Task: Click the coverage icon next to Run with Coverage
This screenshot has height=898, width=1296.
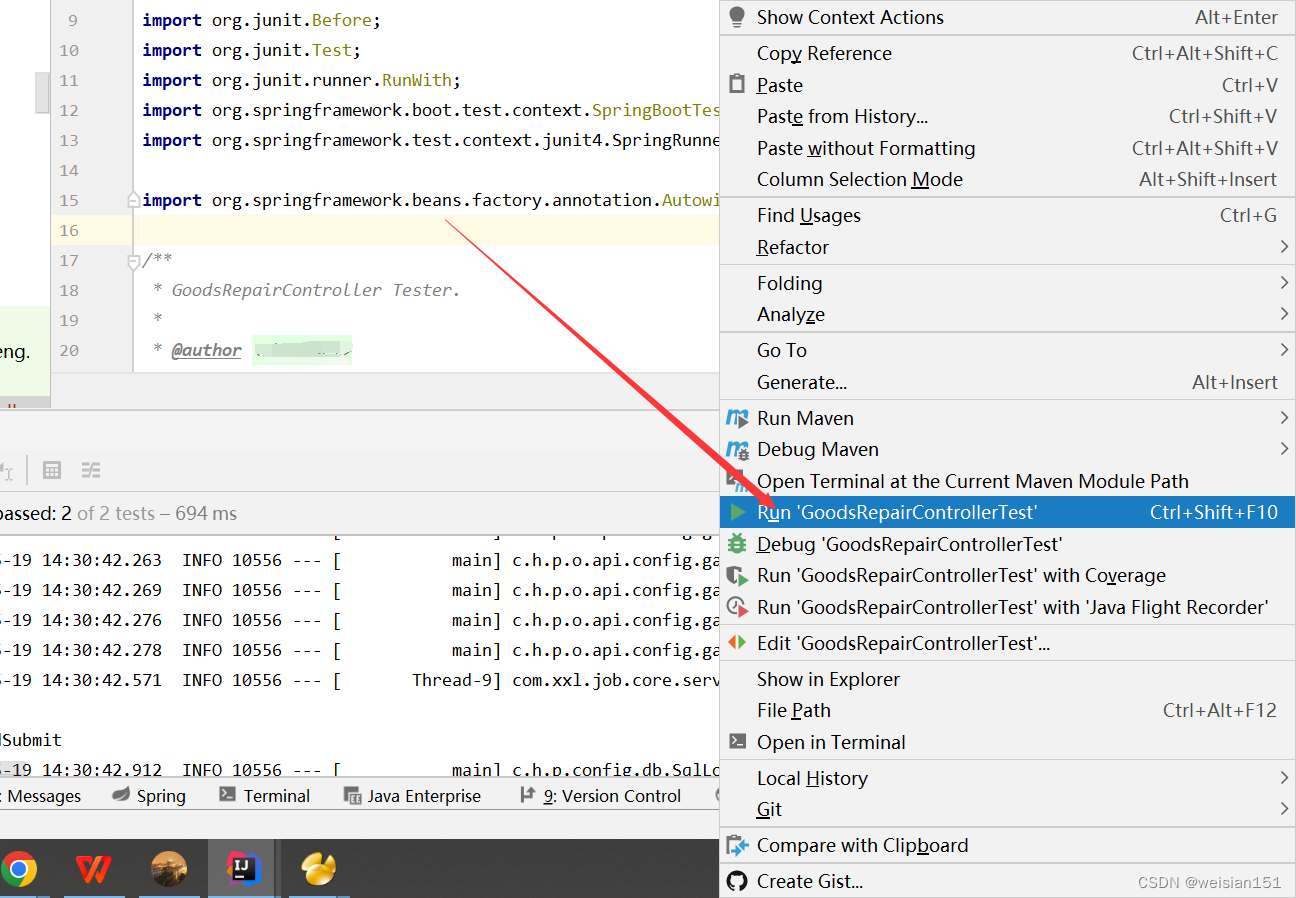Action: pos(738,576)
